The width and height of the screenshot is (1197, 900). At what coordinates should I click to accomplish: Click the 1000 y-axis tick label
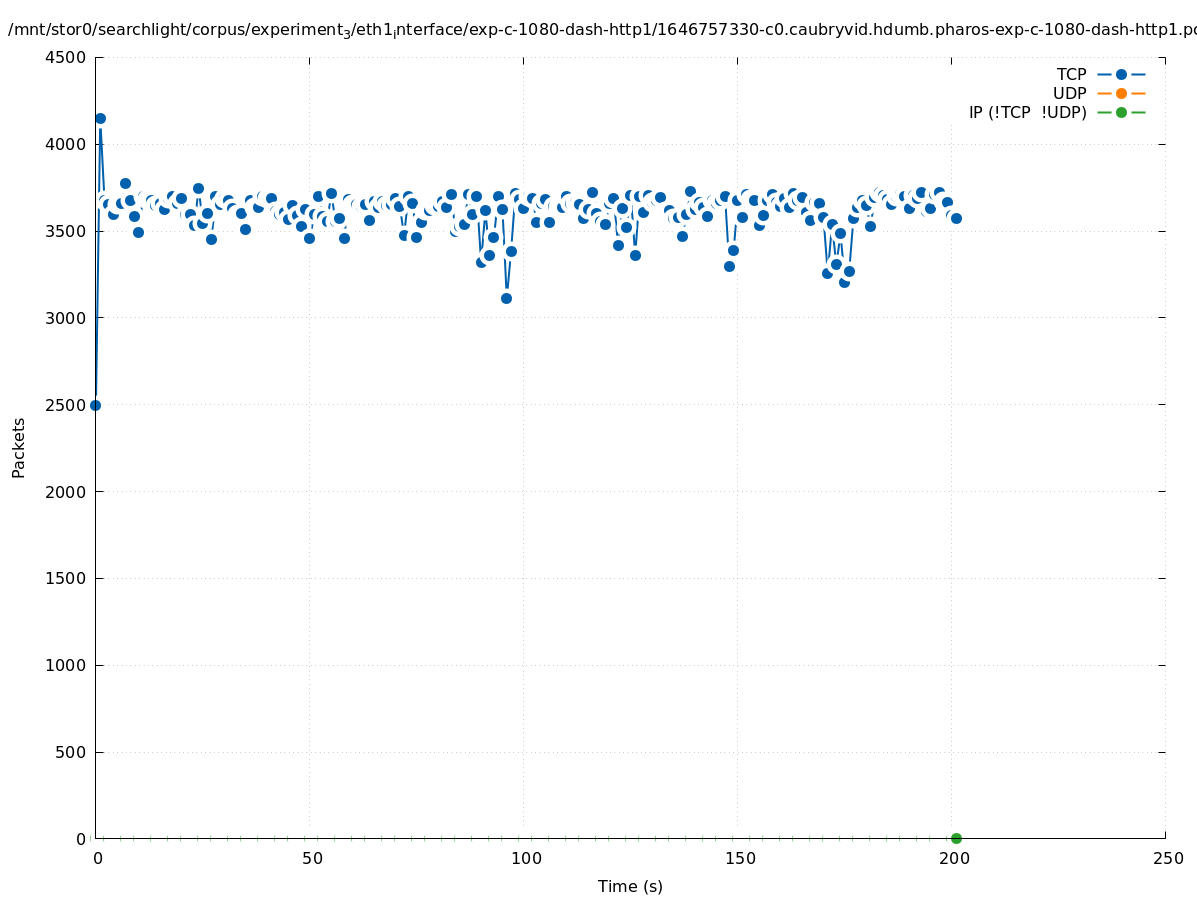pos(66,666)
